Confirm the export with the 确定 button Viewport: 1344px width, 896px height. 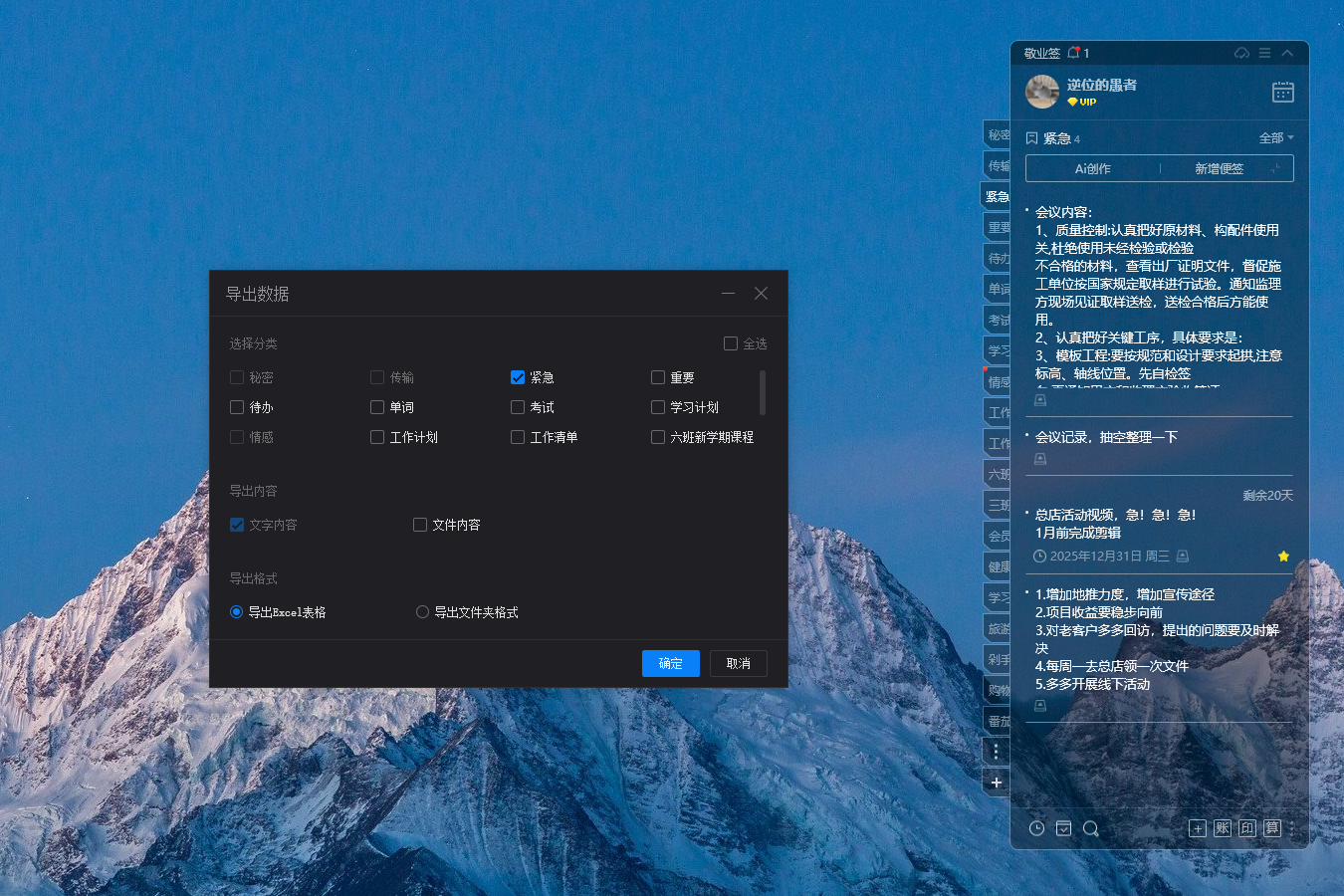click(670, 663)
